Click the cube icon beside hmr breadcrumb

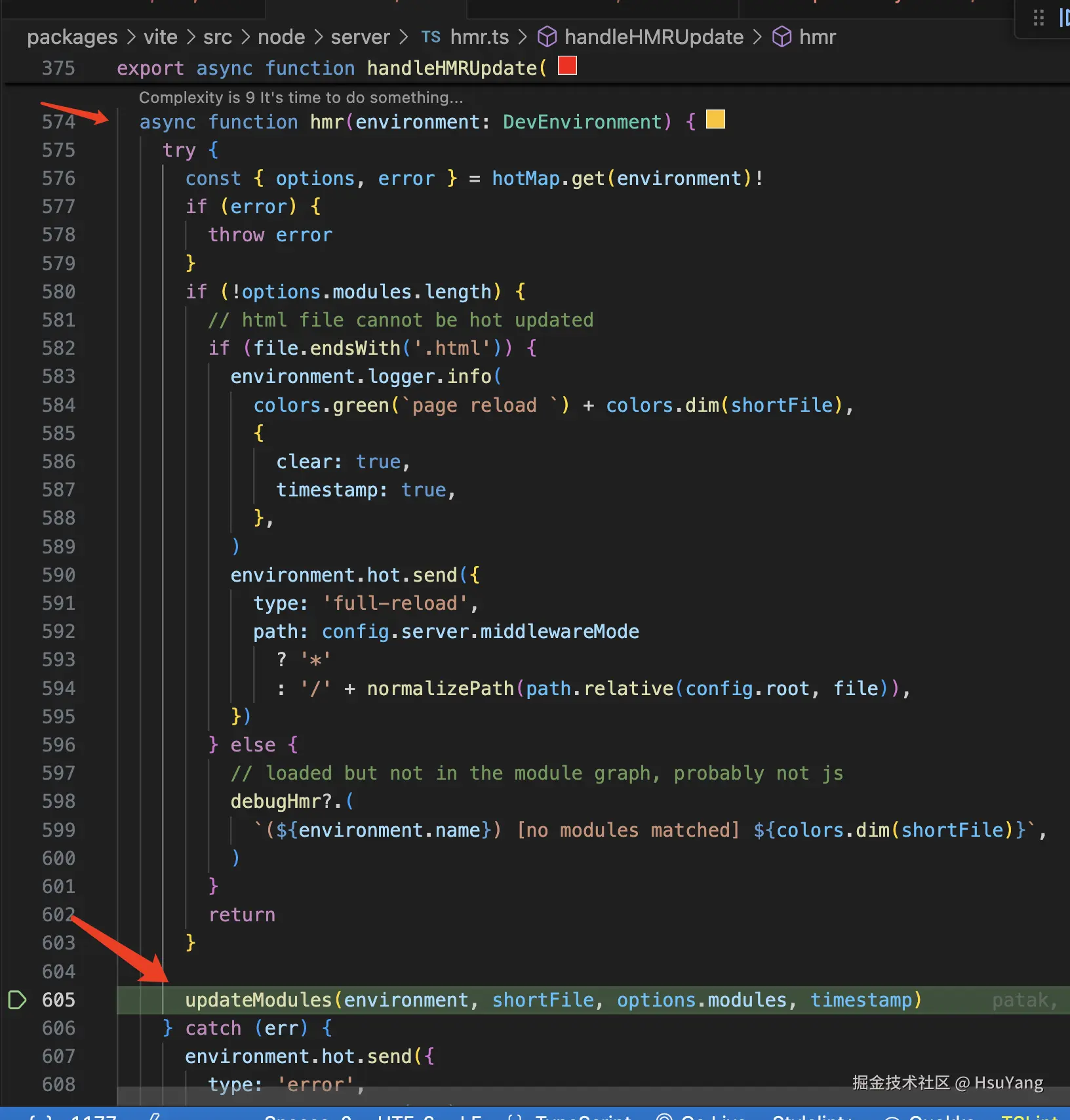click(x=782, y=37)
